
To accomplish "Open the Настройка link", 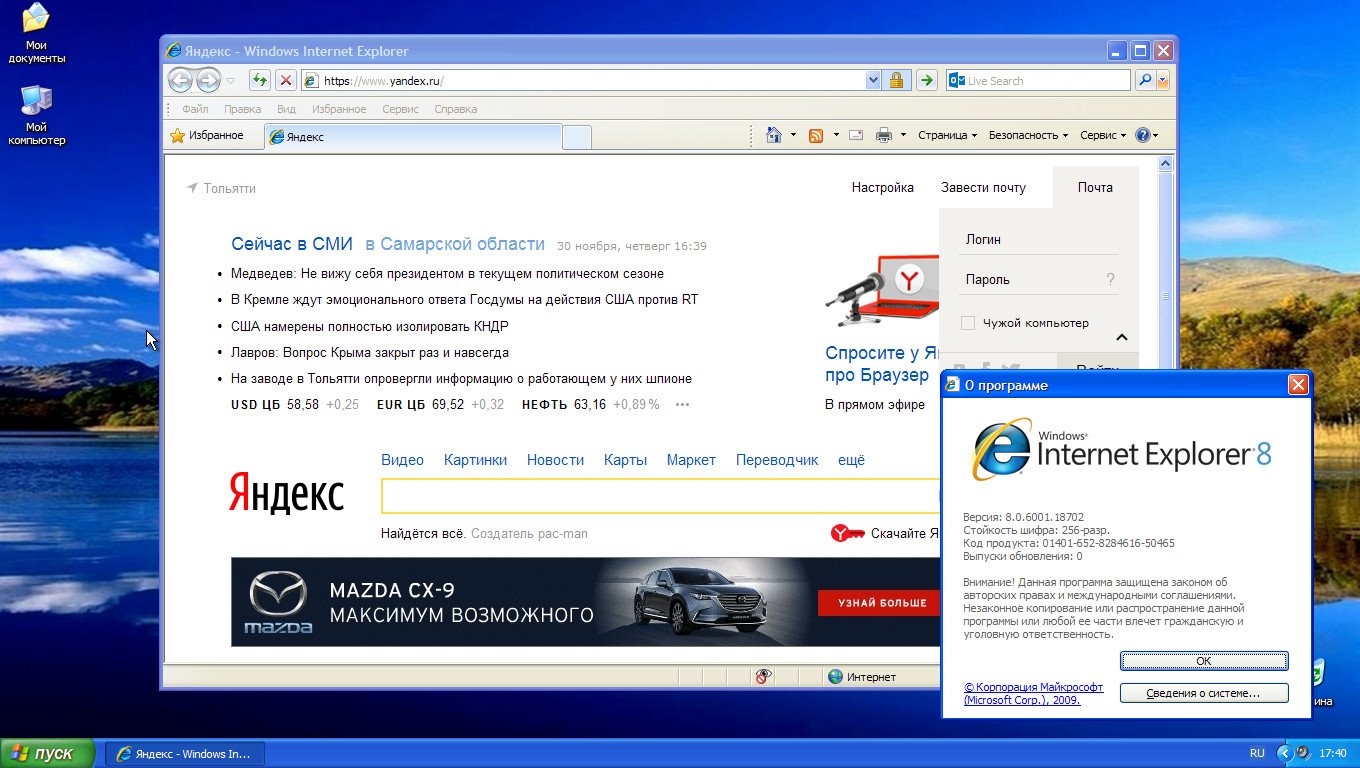I will click(883, 187).
